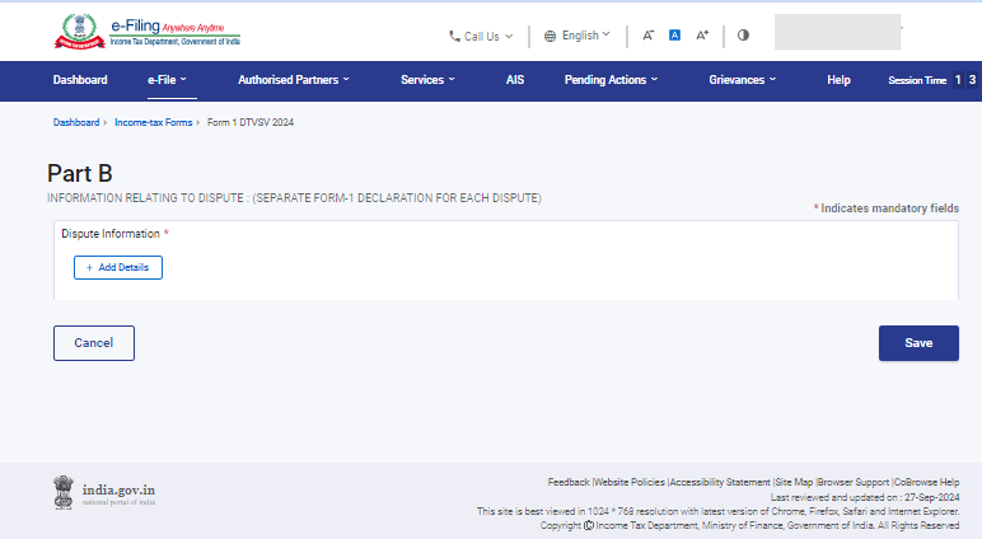Decrease font size with the A- icon
This screenshot has width=982, height=539.
pos(648,35)
